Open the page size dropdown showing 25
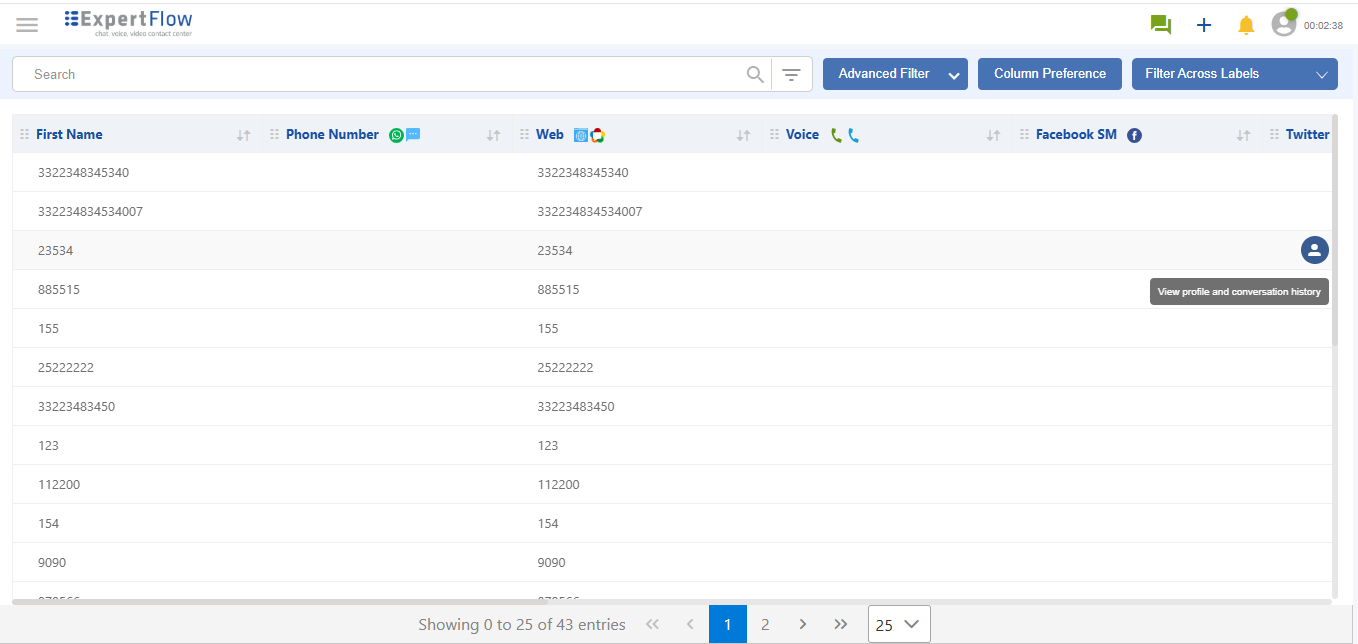Viewport: 1358px width, 644px height. (898, 624)
